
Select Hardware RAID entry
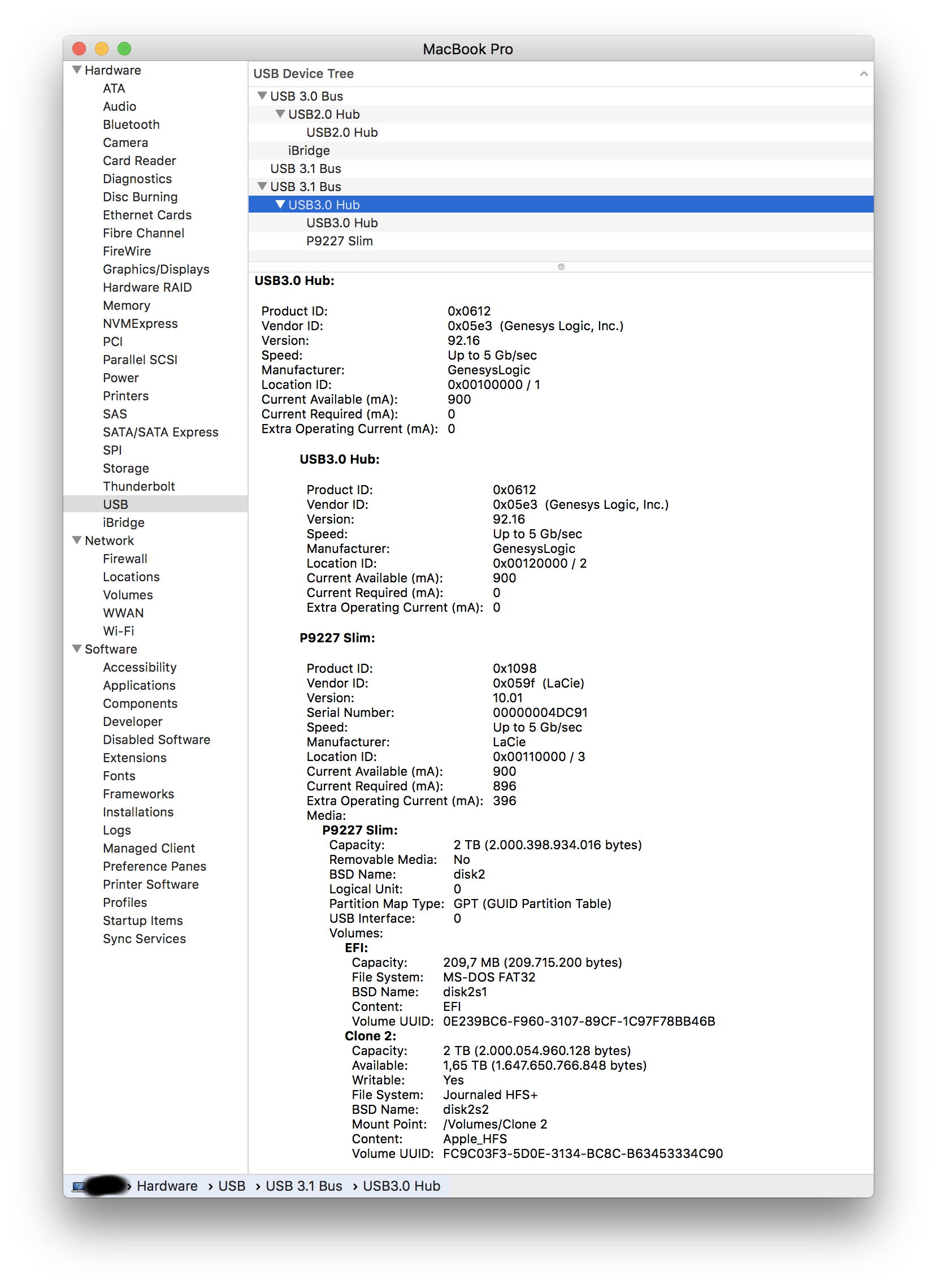147,287
